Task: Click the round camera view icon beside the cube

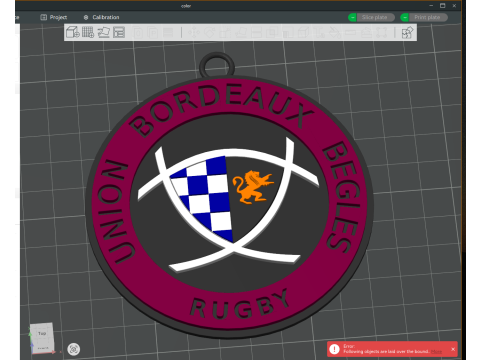Action: (x=74, y=349)
